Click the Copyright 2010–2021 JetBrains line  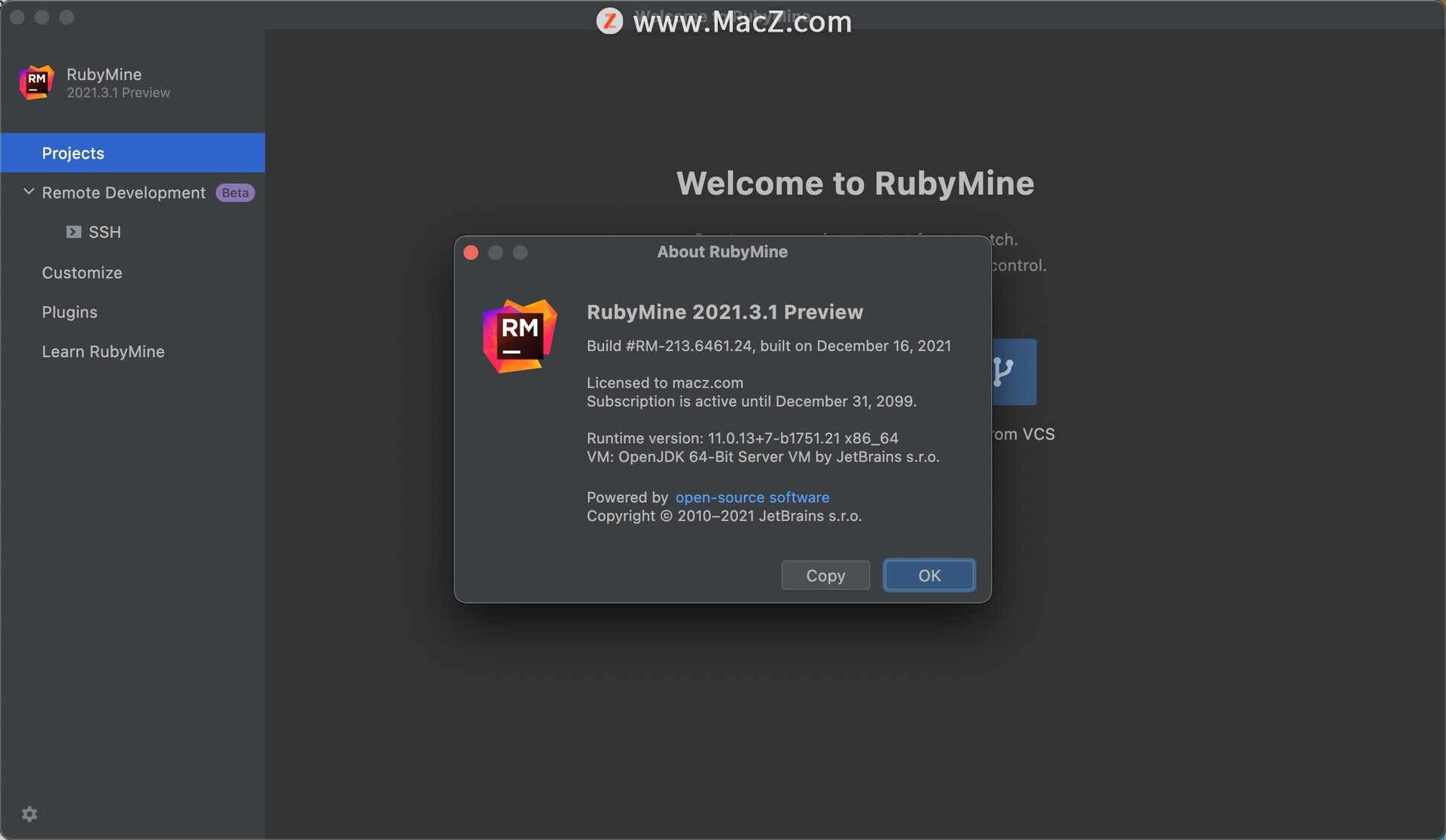point(725,516)
